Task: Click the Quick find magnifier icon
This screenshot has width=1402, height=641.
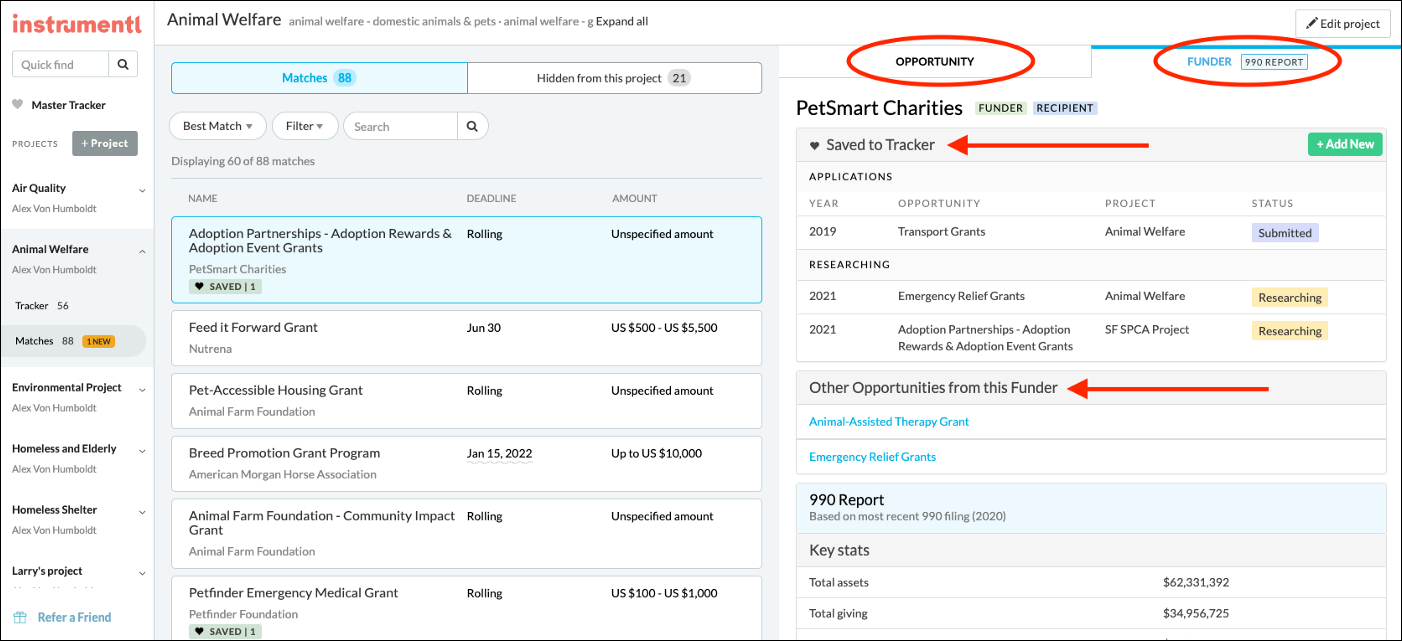Action: (x=123, y=64)
